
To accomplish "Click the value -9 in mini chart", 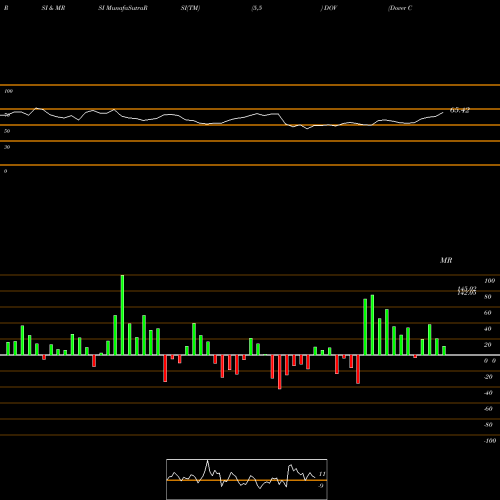I will (321, 486).
